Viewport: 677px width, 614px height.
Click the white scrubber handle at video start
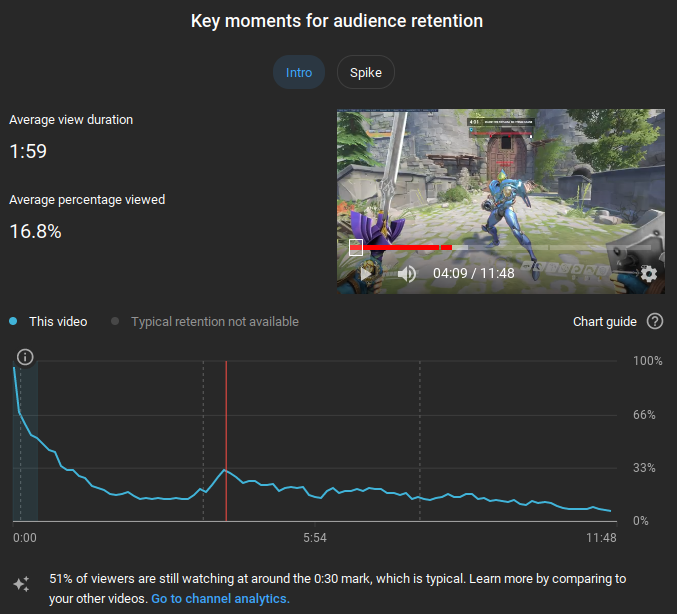click(x=355, y=247)
